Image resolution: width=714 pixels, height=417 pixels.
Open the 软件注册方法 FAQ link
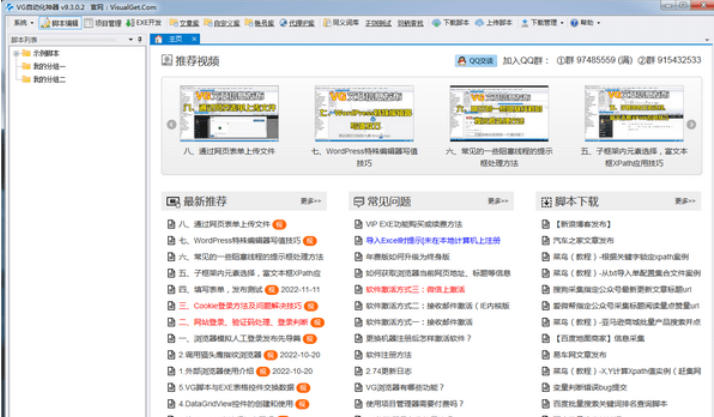coord(391,354)
